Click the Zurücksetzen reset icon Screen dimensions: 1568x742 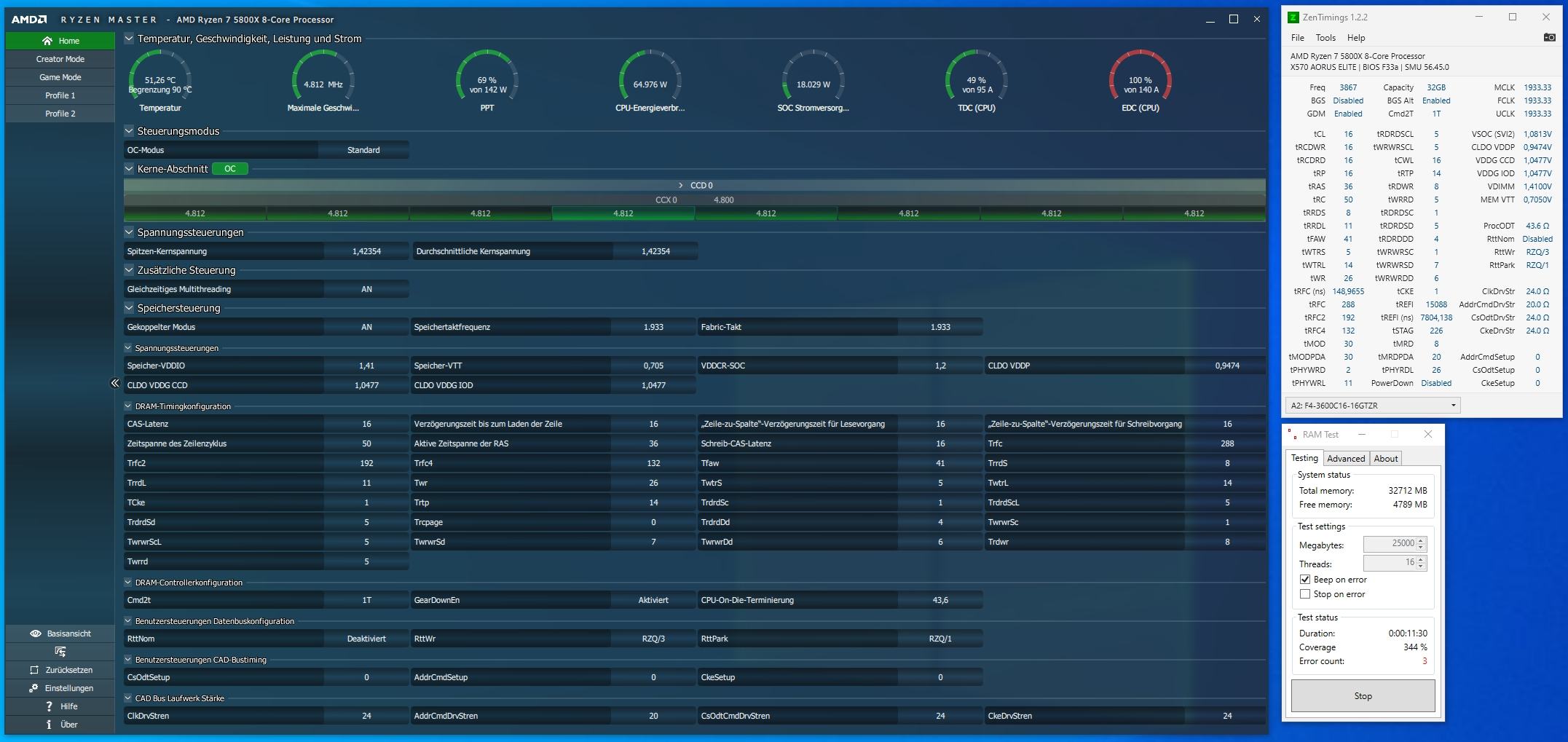pyautogui.click(x=34, y=670)
